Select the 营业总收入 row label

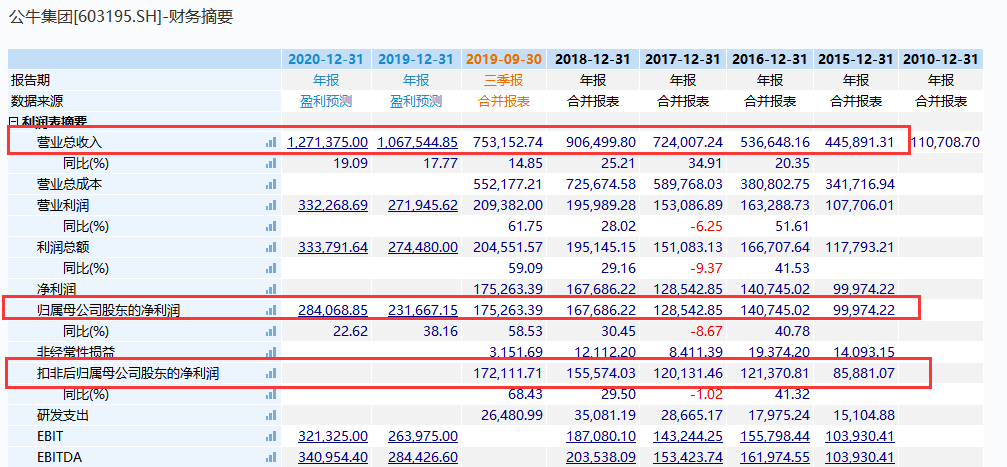pos(69,143)
